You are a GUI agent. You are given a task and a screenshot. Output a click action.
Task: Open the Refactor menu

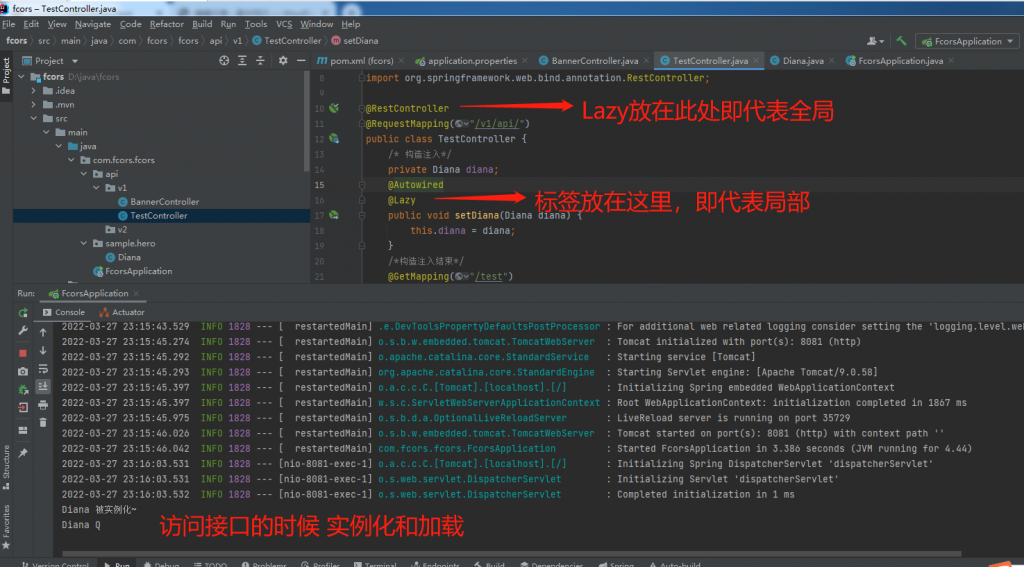click(167, 24)
